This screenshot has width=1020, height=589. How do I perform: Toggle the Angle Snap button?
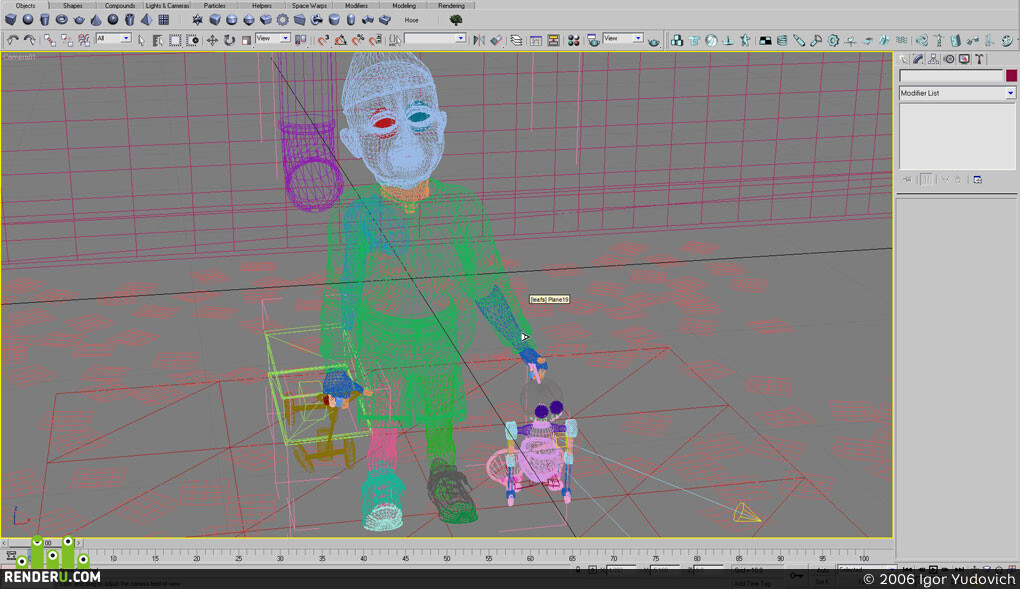[x=340, y=40]
